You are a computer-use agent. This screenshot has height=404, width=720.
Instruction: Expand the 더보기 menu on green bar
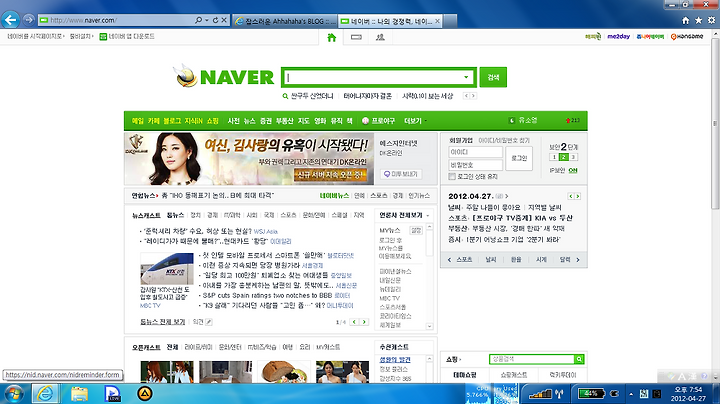point(415,121)
